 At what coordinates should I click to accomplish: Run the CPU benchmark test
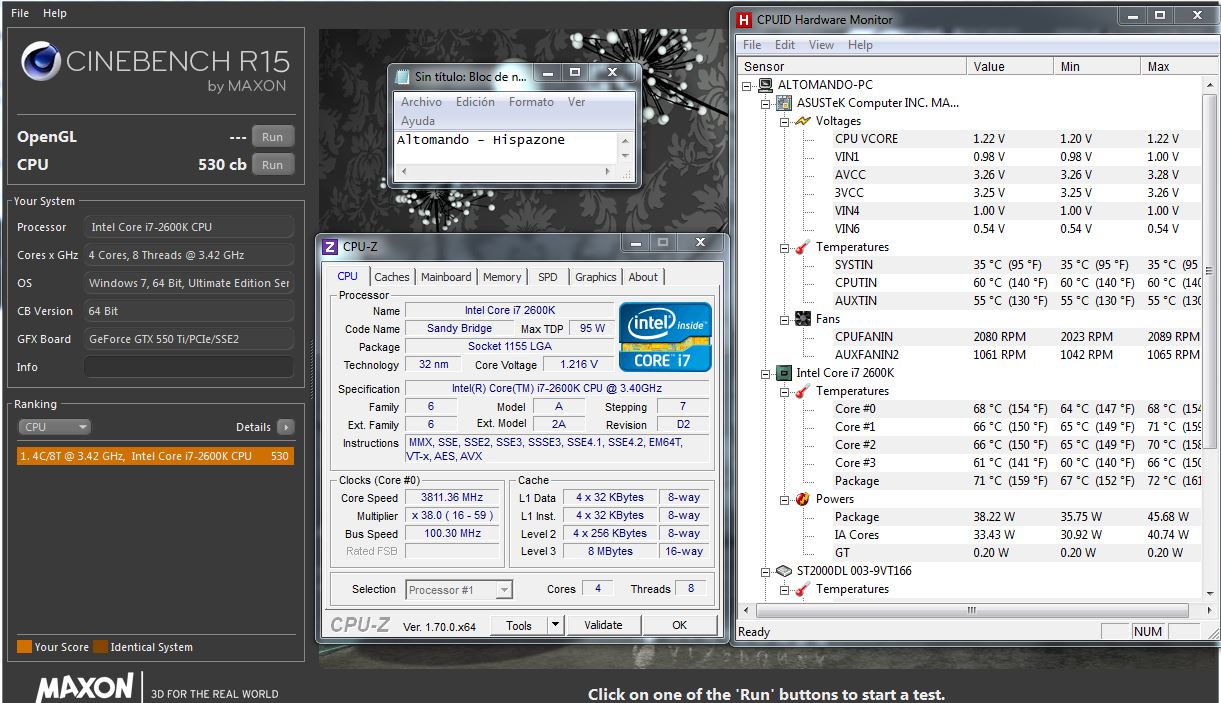tap(272, 165)
